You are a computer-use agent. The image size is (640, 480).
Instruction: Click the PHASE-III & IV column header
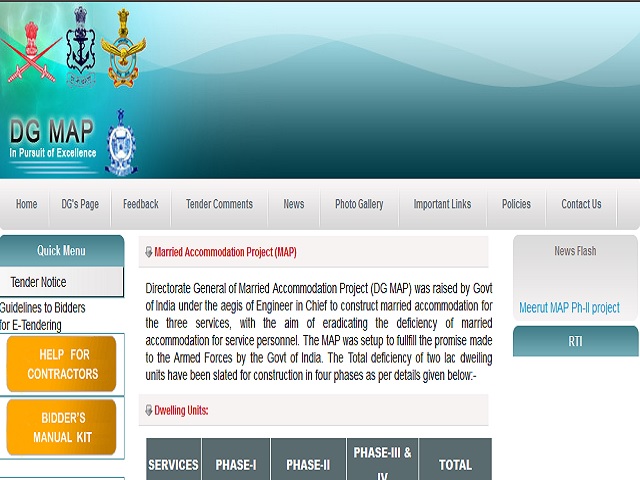pyautogui.click(x=382, y=460)
